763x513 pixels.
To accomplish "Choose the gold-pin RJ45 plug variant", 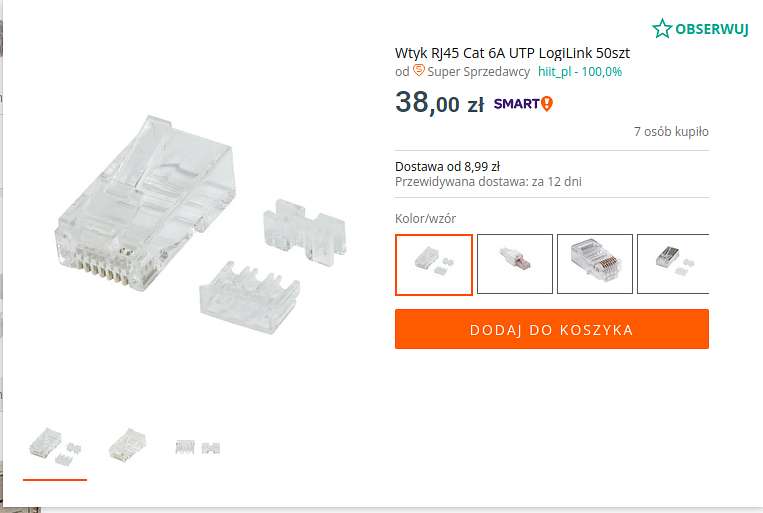I will point(595,264).
